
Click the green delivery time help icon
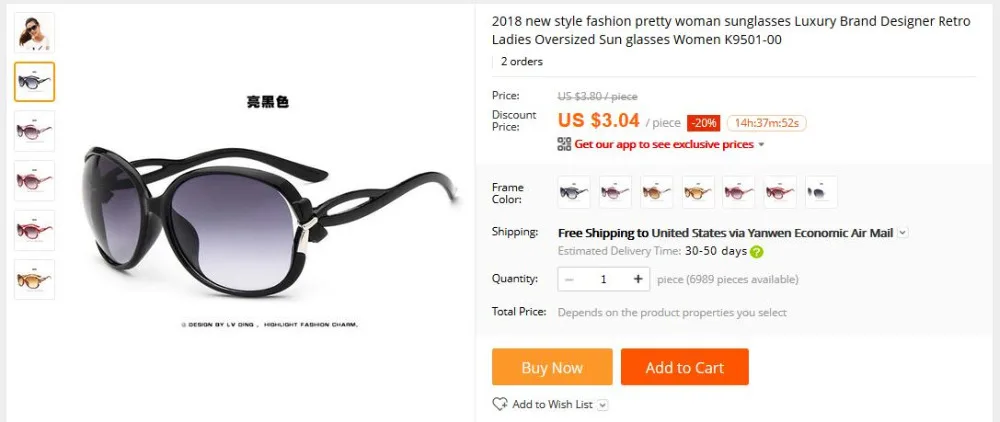coord(756,251)
